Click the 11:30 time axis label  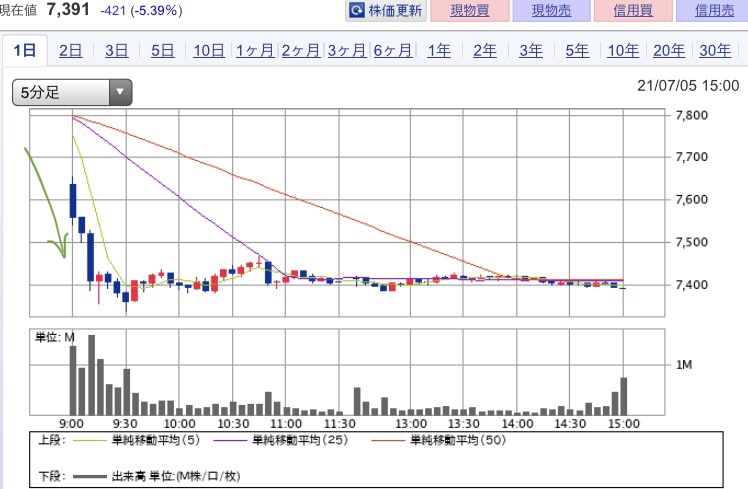(x=340, y=424)
